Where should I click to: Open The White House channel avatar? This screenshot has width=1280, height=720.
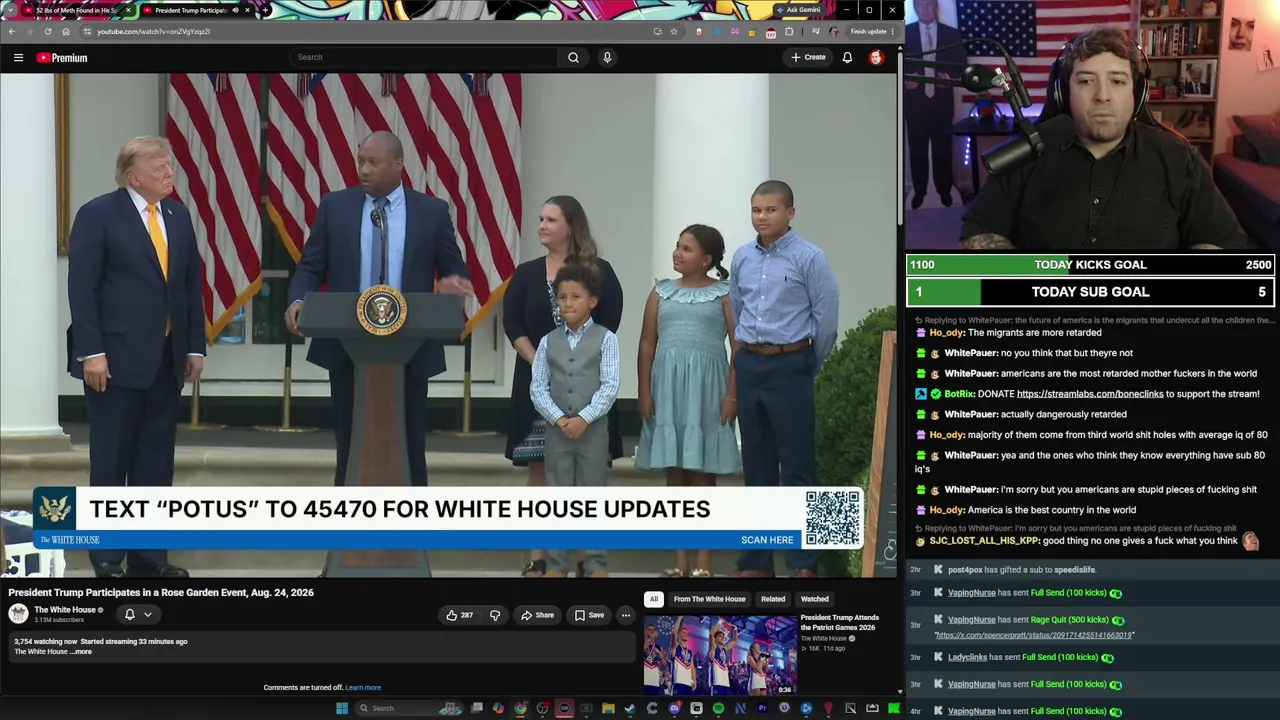point(18,614)
